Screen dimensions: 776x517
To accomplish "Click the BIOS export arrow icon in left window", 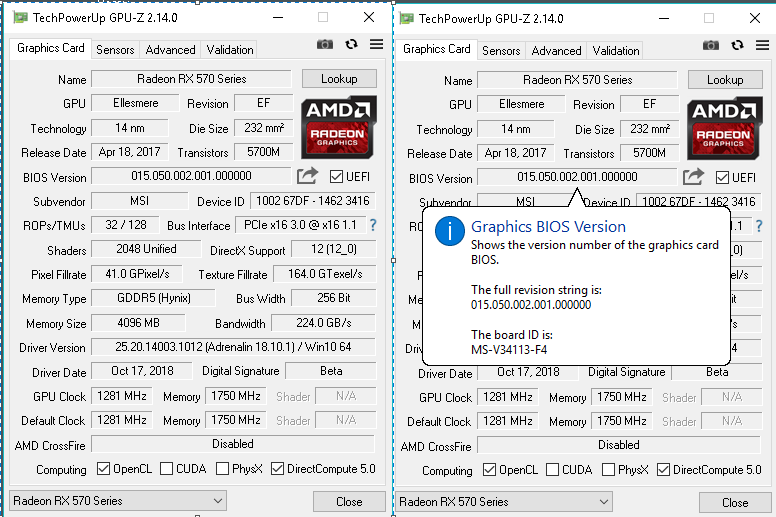I will tap(307, 176).
